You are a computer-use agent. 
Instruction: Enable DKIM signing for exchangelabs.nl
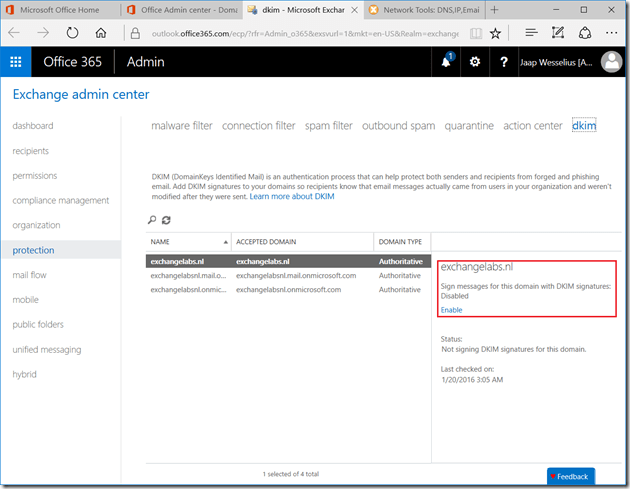451,310
